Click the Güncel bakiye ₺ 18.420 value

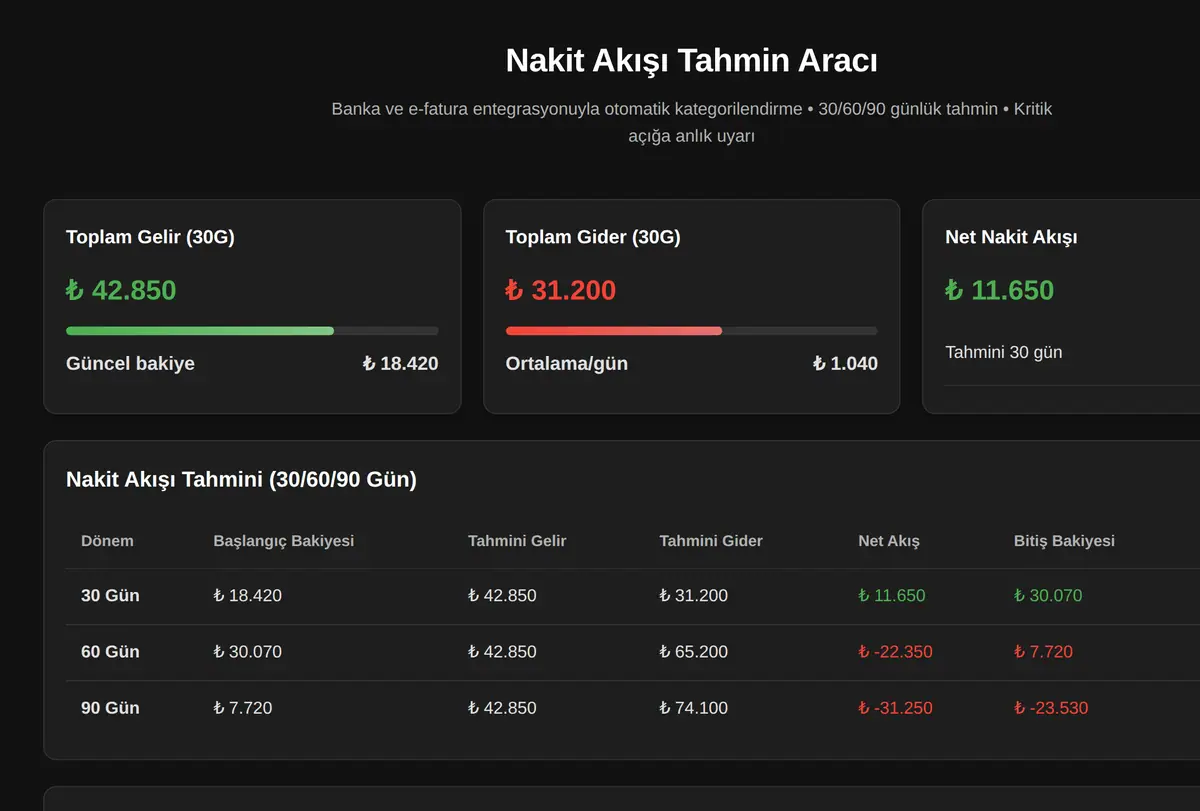(x=400, y=363)
